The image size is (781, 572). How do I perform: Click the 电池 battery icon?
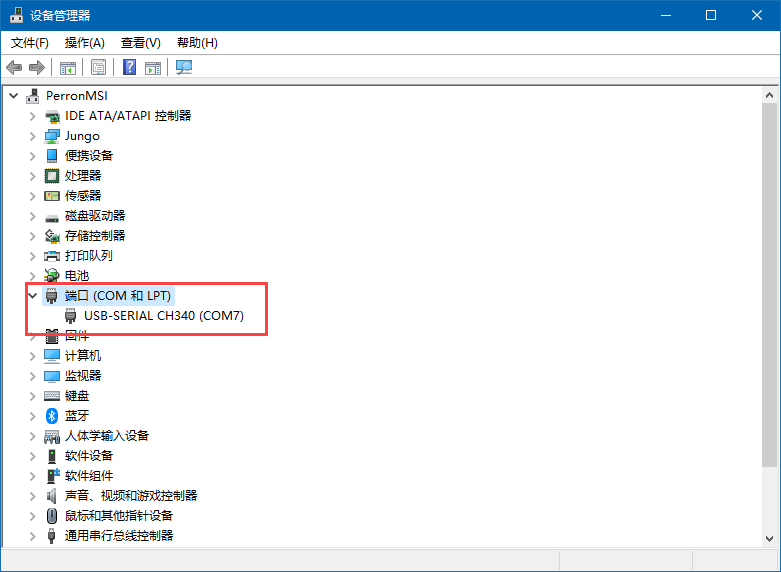(x=52, y=276)
